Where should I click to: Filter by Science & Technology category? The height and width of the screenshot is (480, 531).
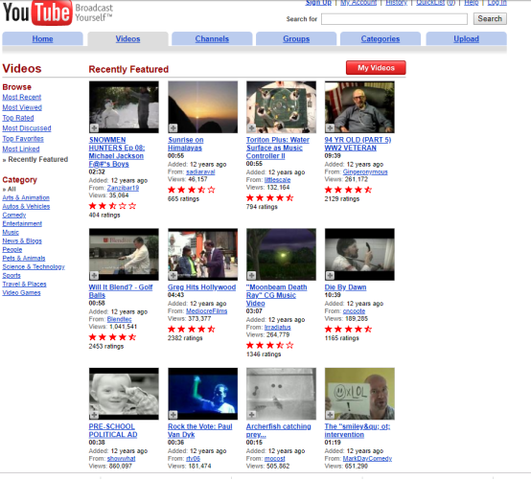(34, 267)
